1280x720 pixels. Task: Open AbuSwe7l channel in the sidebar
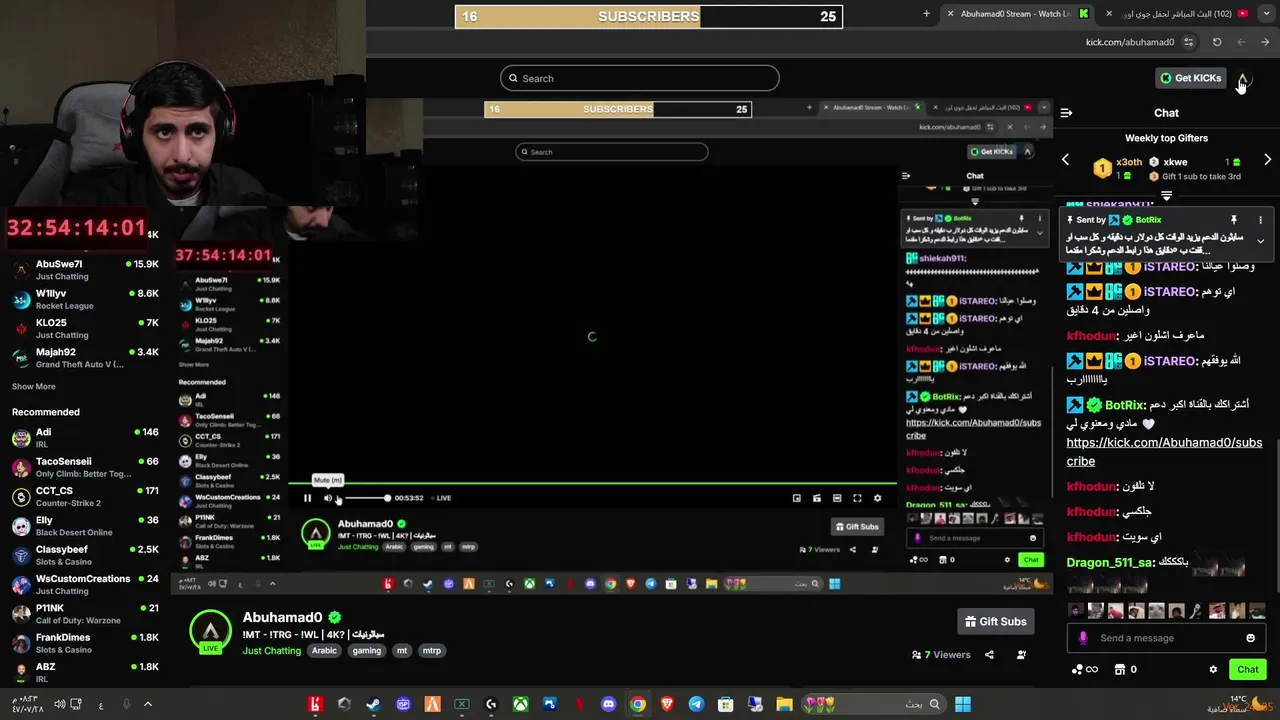pyautogui.click(x=85, y=270)
